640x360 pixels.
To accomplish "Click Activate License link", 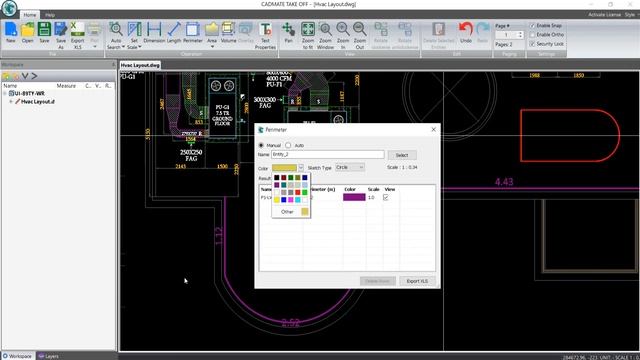I will [604, 14].
